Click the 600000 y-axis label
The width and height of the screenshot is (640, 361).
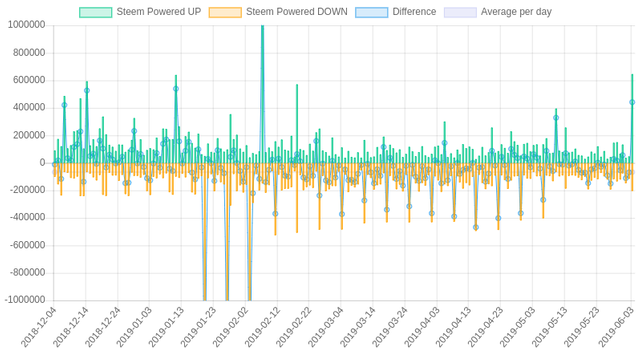coord(29,80)
